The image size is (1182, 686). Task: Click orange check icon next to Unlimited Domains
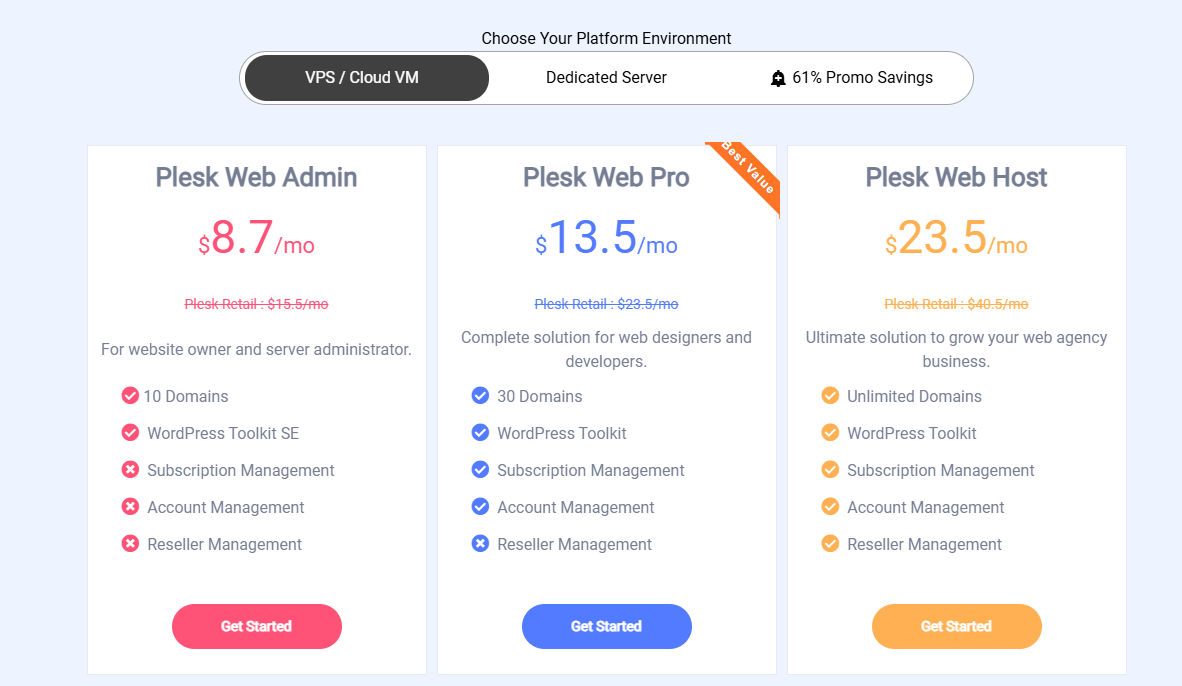coord(830,396)
